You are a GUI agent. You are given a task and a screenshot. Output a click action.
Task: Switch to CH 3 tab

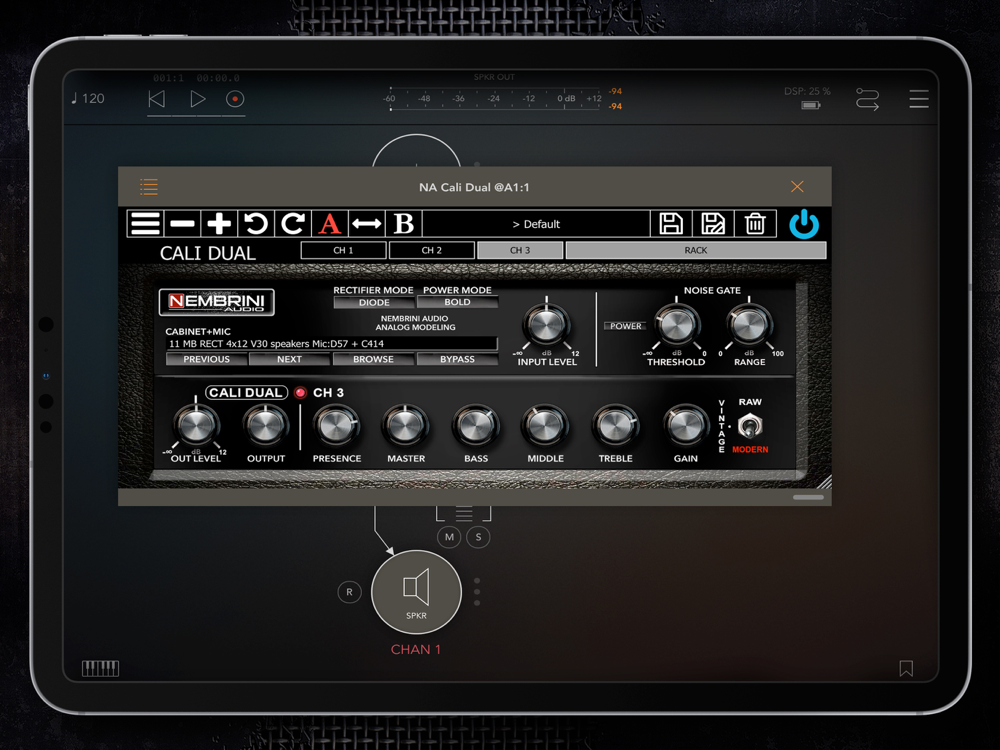(520, 250)
